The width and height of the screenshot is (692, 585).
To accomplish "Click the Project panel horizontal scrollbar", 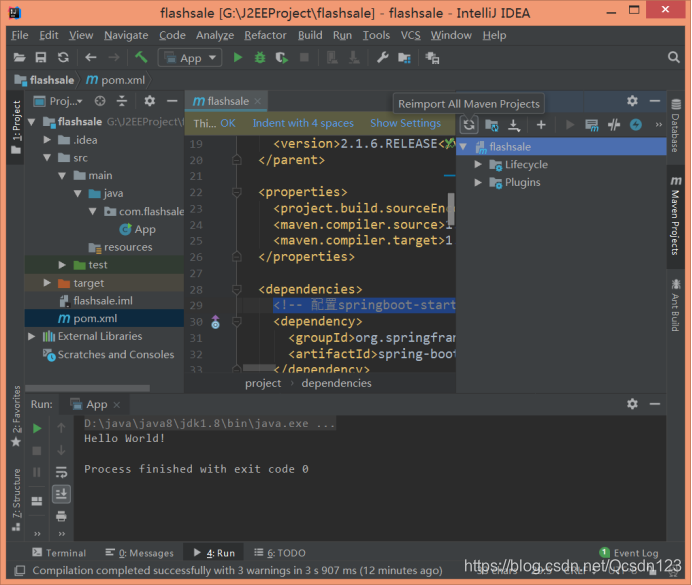I will point(87,388).
